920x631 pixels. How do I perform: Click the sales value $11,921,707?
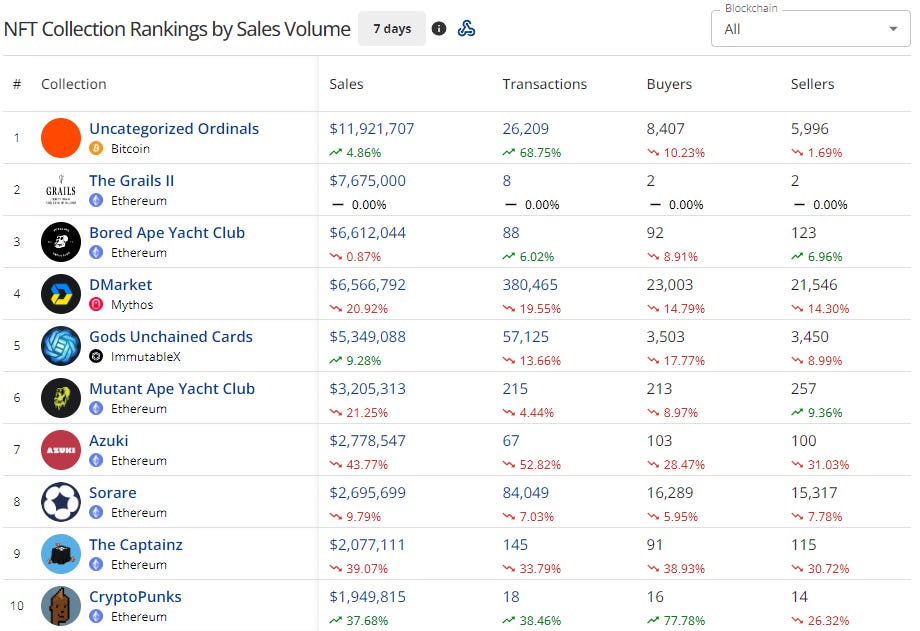coord(371,129)
